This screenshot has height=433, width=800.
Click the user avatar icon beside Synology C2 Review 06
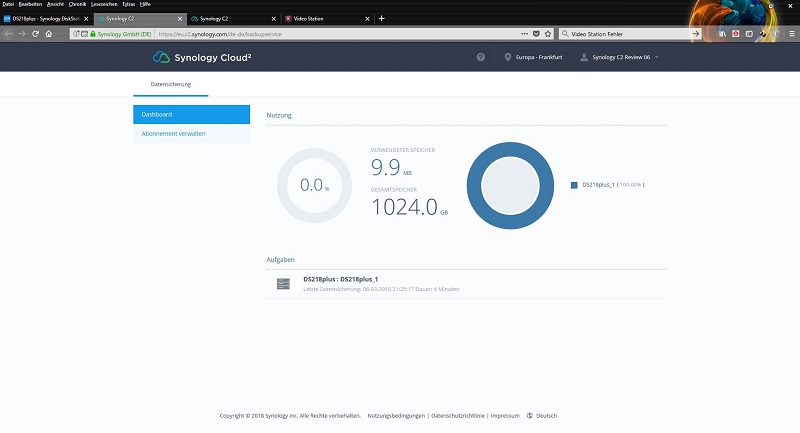pyautogui.click(x=584, y=57)
